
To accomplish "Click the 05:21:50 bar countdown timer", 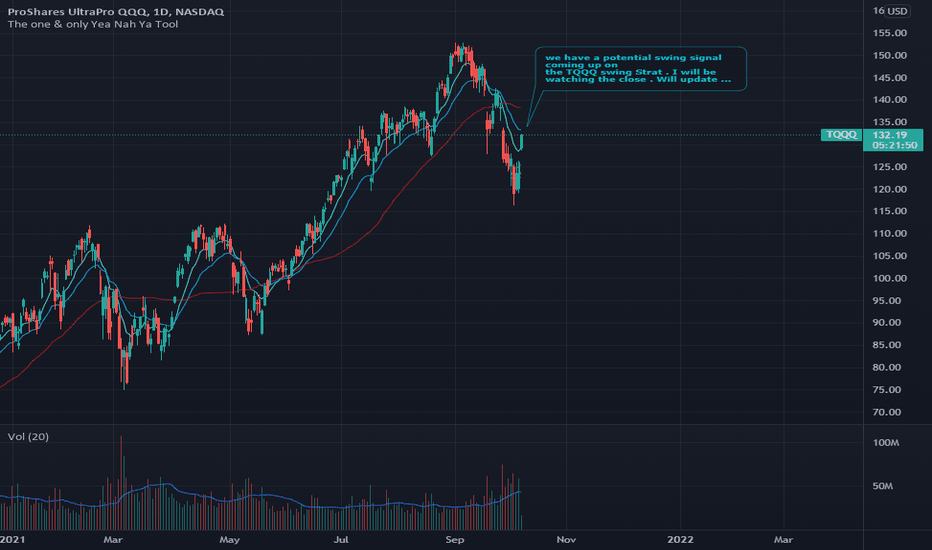I will [x=895, y=145].
